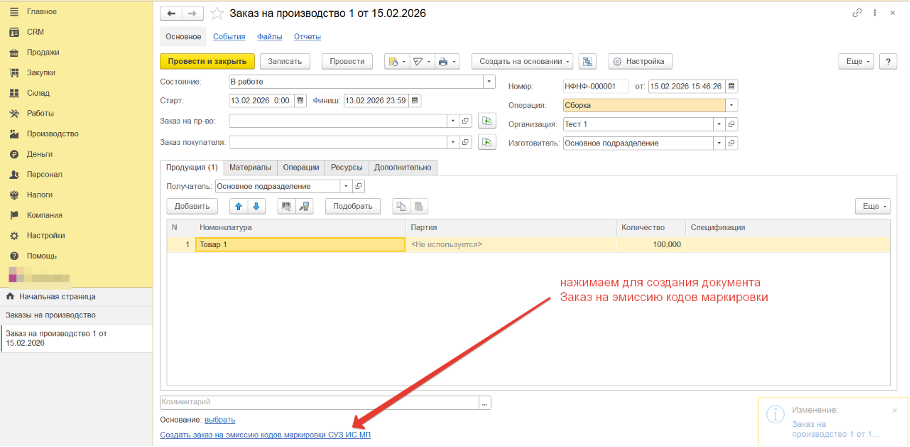Click the favorites star next to document title
Viewport: 910px width, 447px height.
pos(217,13)
